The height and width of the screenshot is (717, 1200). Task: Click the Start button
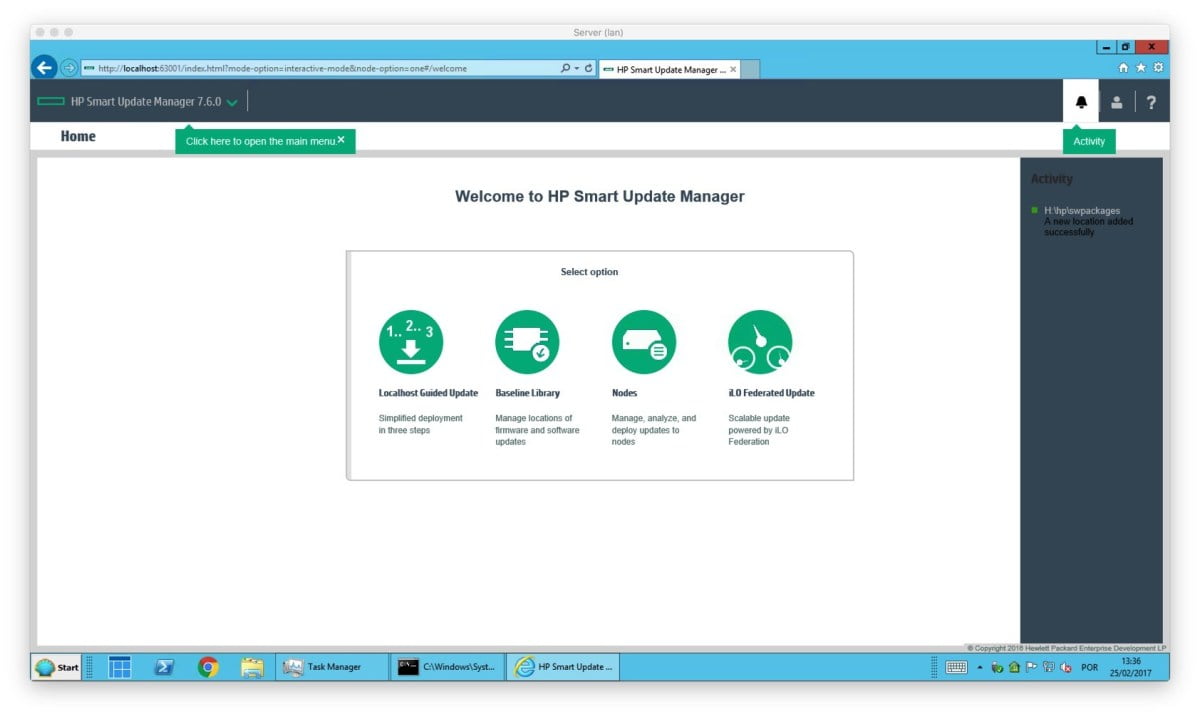point(57,667)
